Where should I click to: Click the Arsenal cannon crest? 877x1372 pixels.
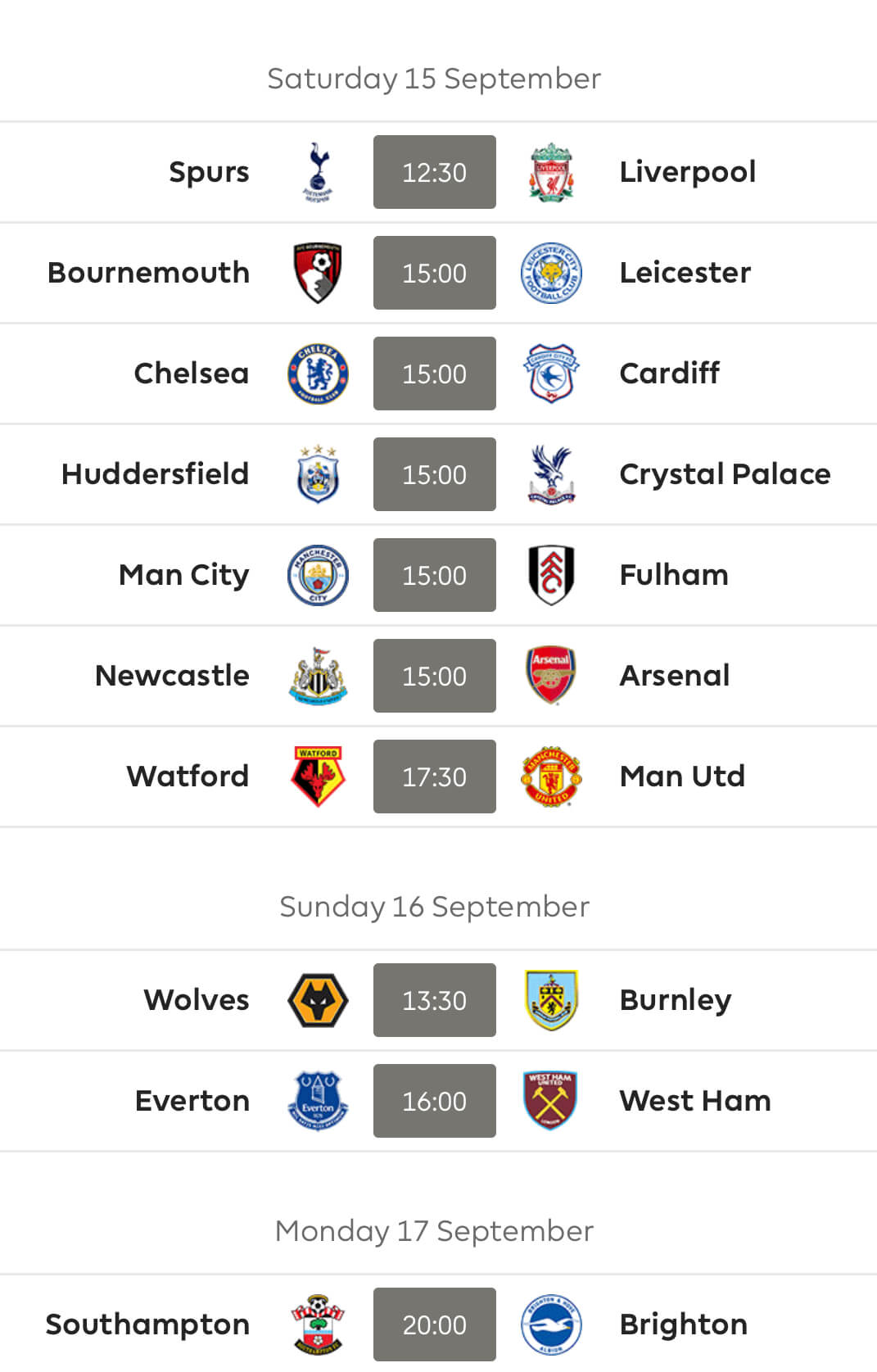coord(551,676)
